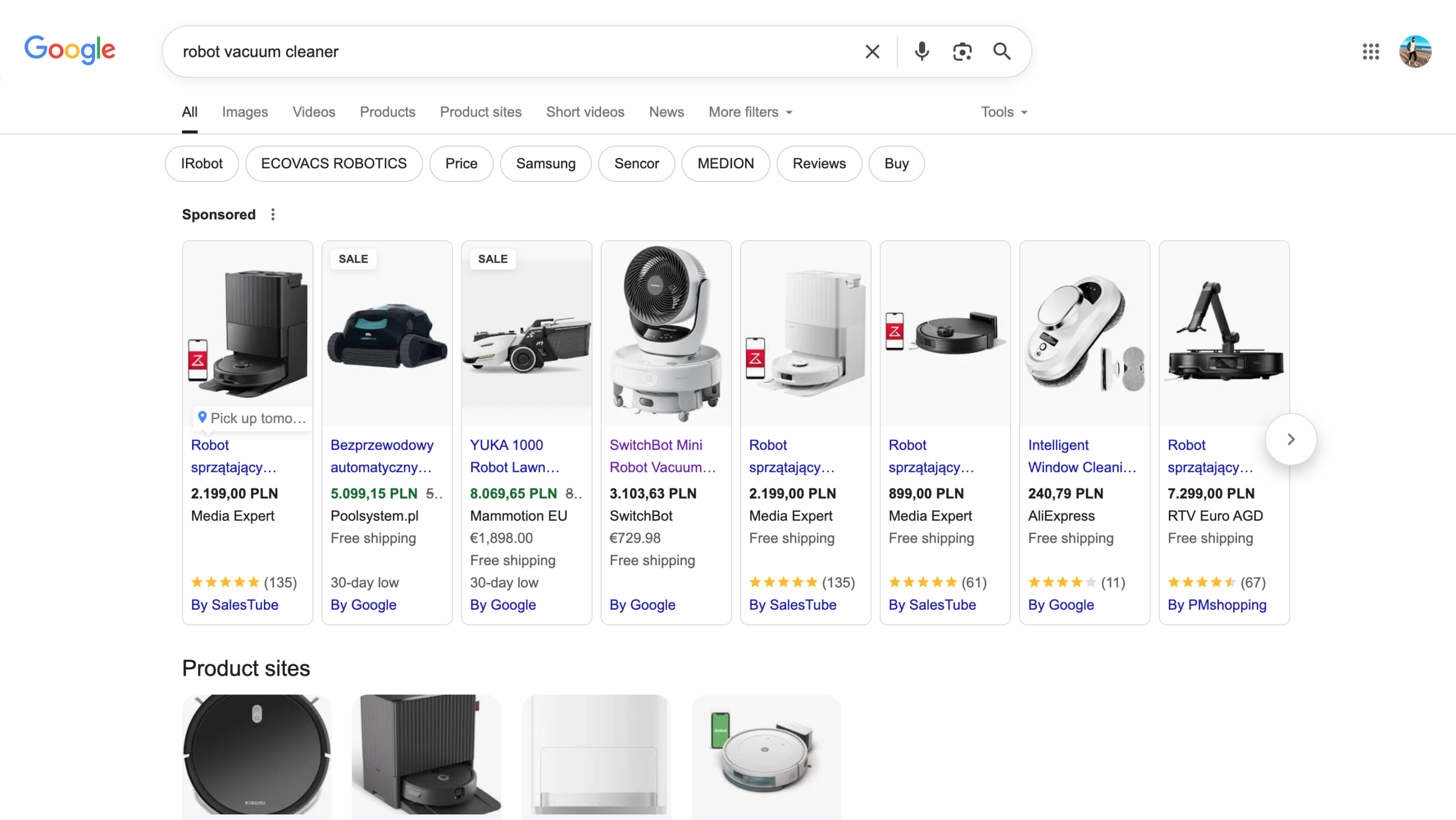This screenshot has width=1456, height=820.
Task: Clear the search query with X icon
Action: 872,51
